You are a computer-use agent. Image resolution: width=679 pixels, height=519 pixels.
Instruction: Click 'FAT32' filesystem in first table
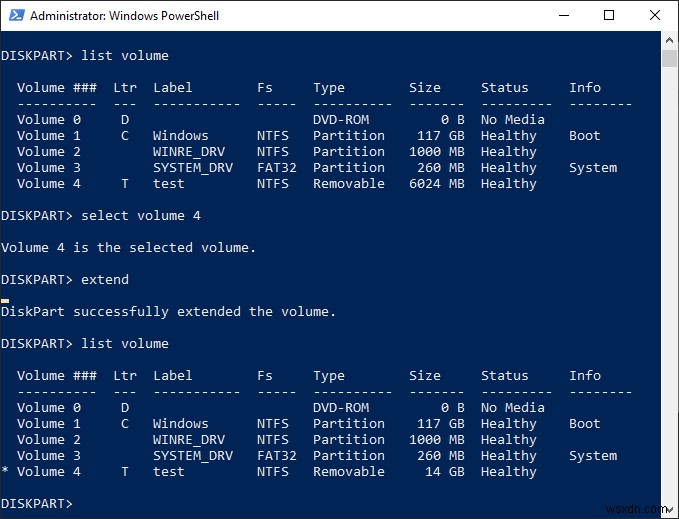click(x=277, y=168)
